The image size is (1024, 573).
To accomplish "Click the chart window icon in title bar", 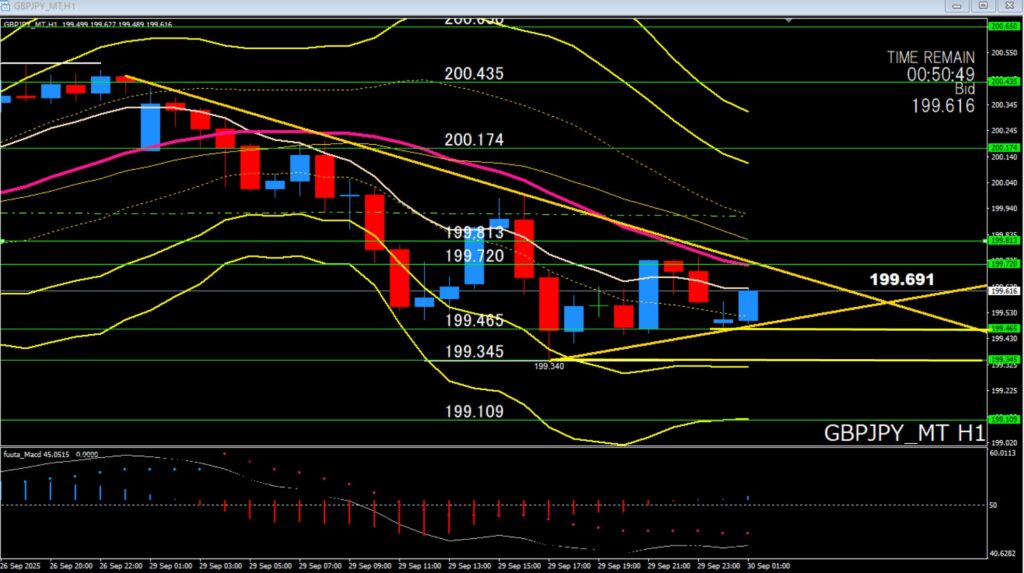I will (x=7, y=6).
